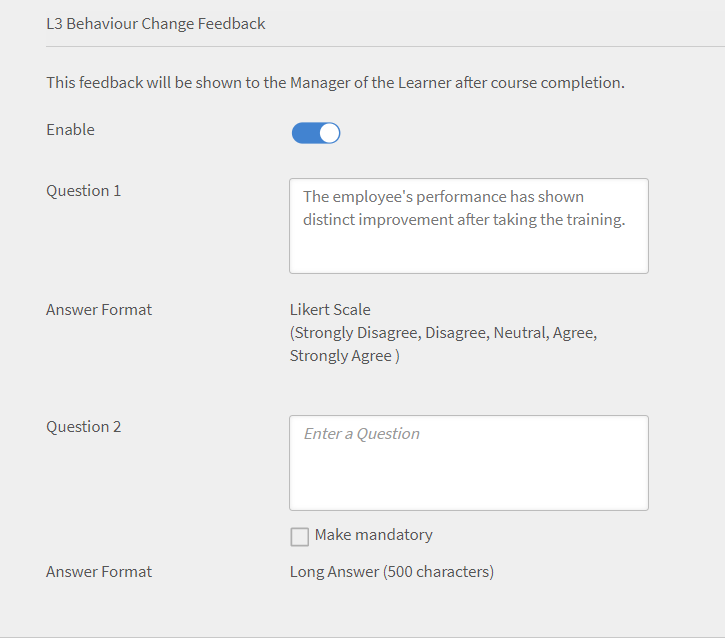Viewport: 725px width, 638px height.
Task: Click the word "training" in Question 1 text
Action: pos(594,220)
